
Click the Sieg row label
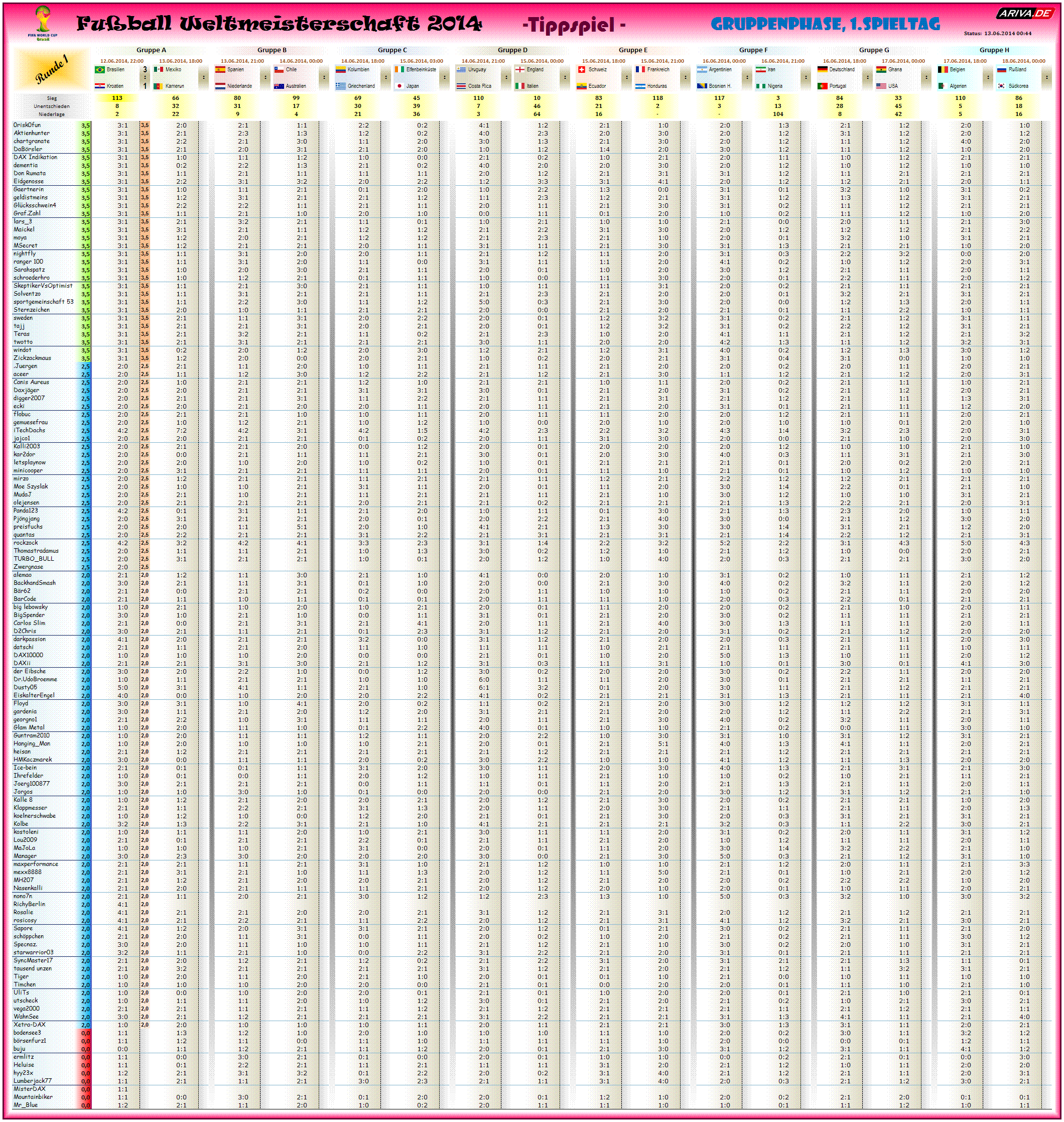pyautogui.click(x=52, y=99)
